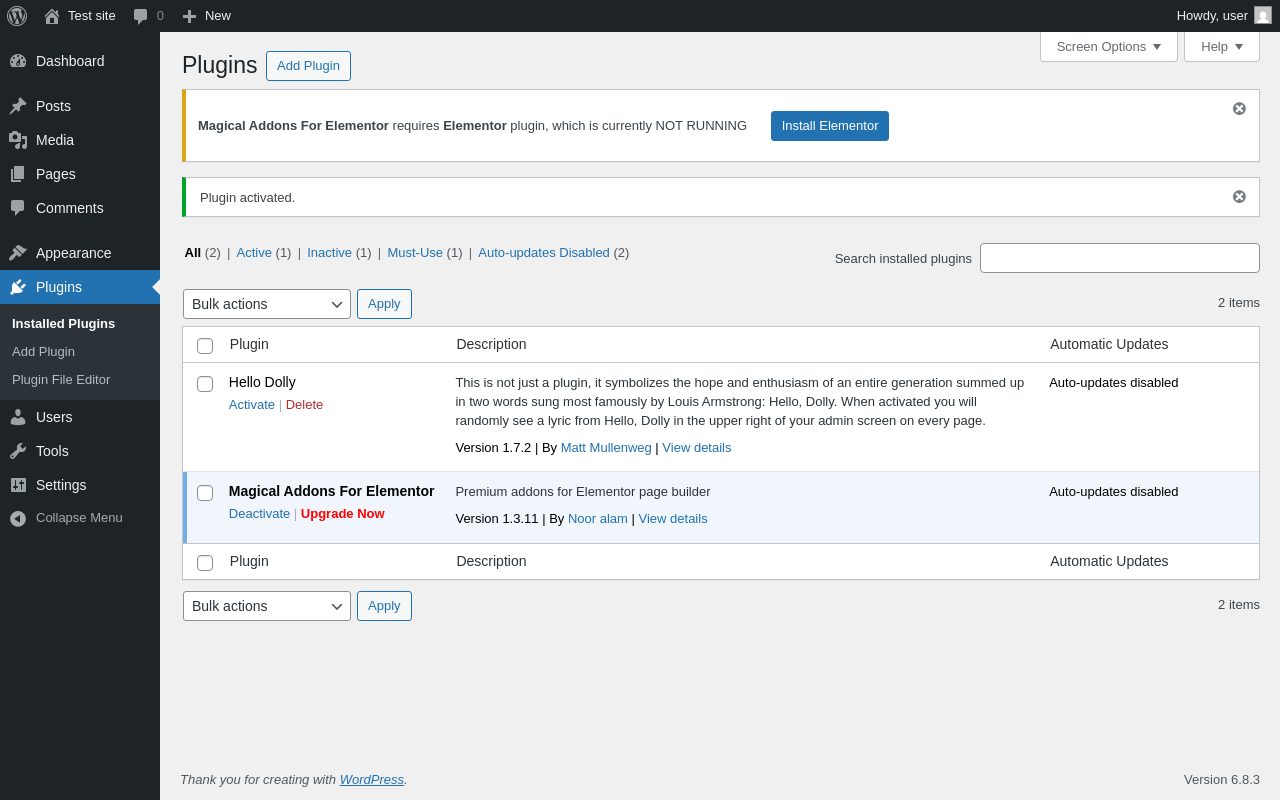Open Add Plugin submenu item
This screenshot has width=1280, height=800.
pos(43,352)
